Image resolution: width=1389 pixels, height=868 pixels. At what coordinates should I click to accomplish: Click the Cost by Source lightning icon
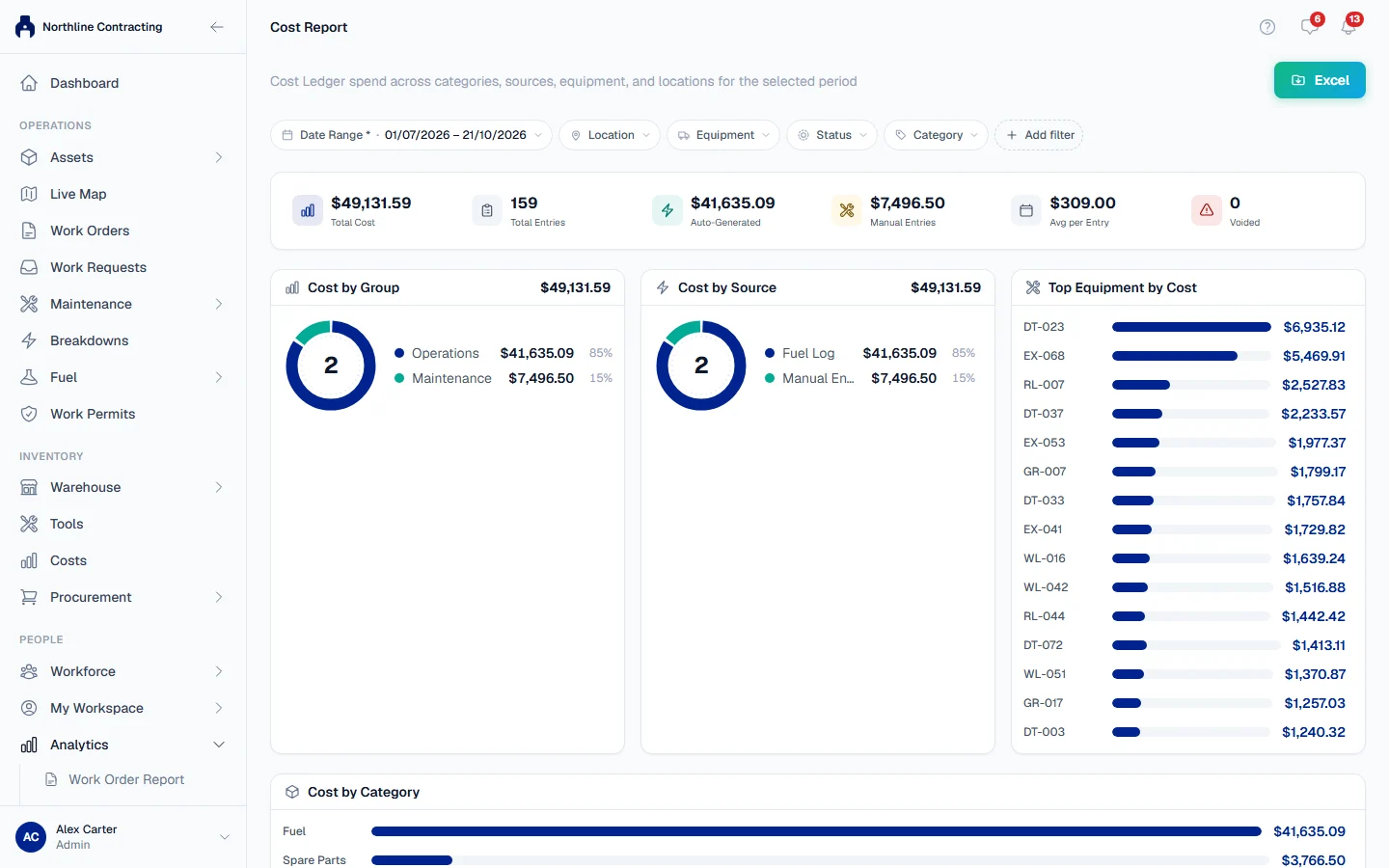click(x=663, y=287)
